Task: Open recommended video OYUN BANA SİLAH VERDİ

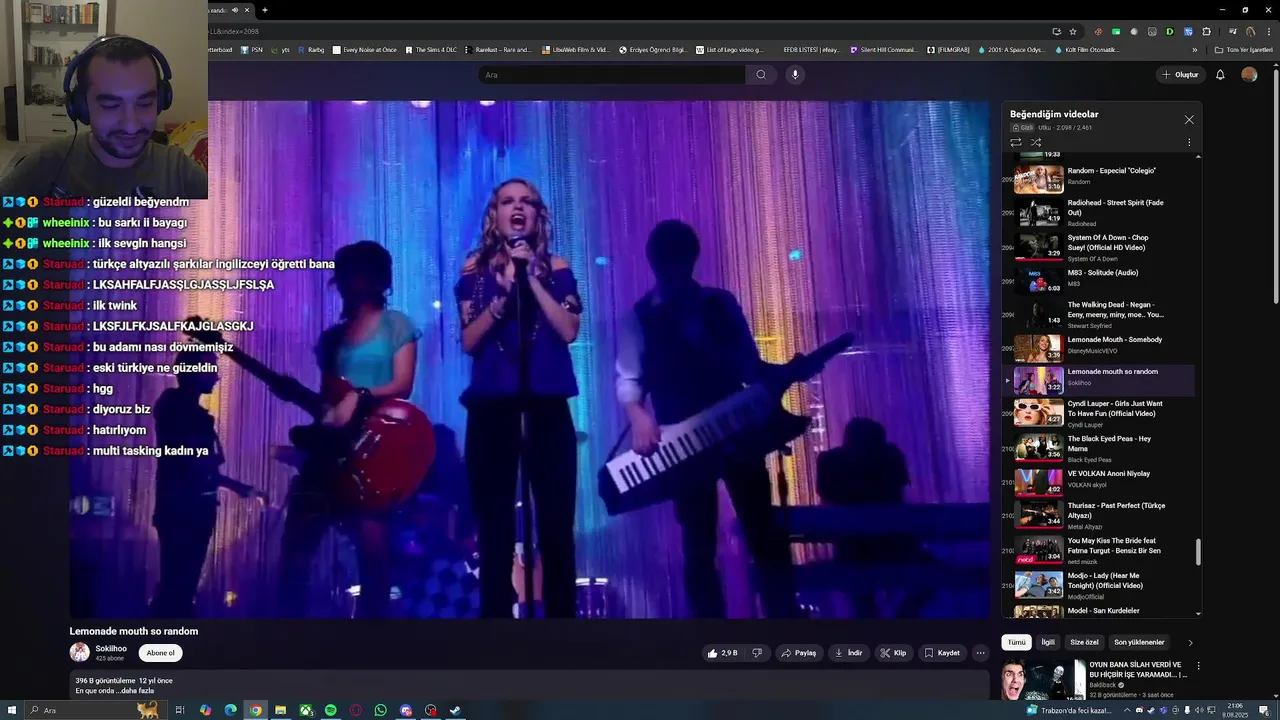Action: tap(1137, 669)
